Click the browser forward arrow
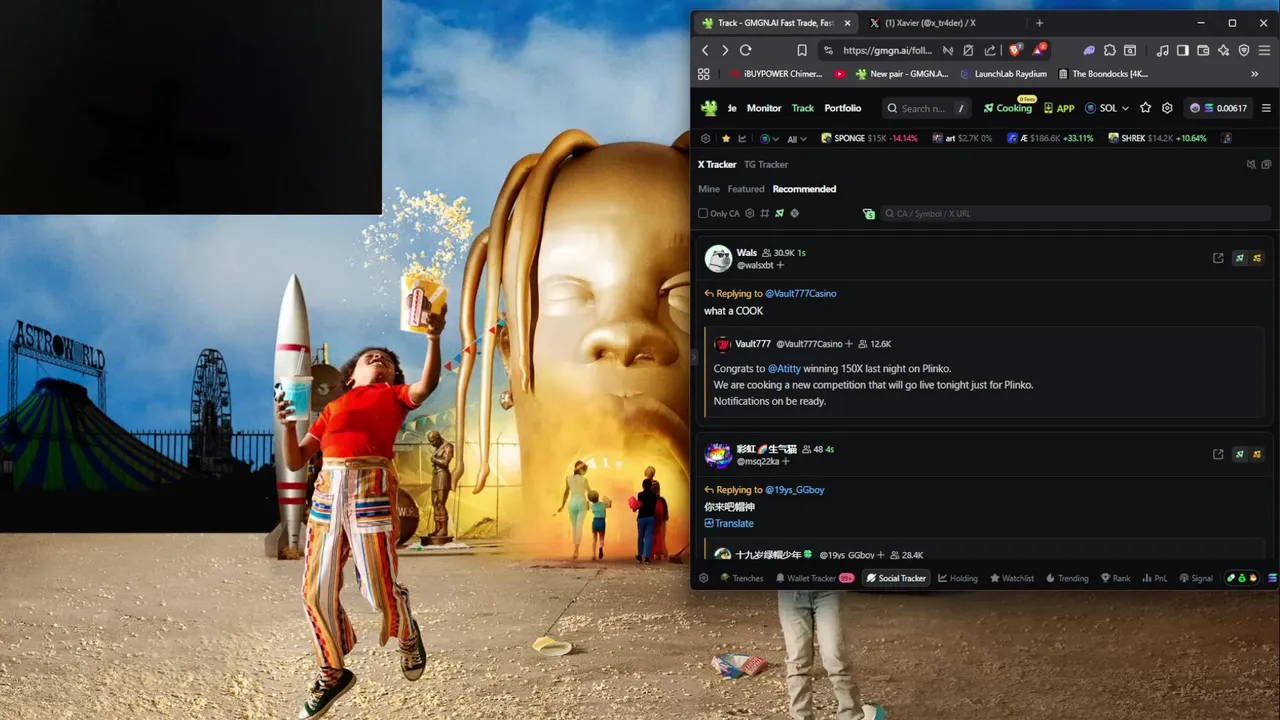Screen dimensions: 1280x720 [x=725, y=50]
